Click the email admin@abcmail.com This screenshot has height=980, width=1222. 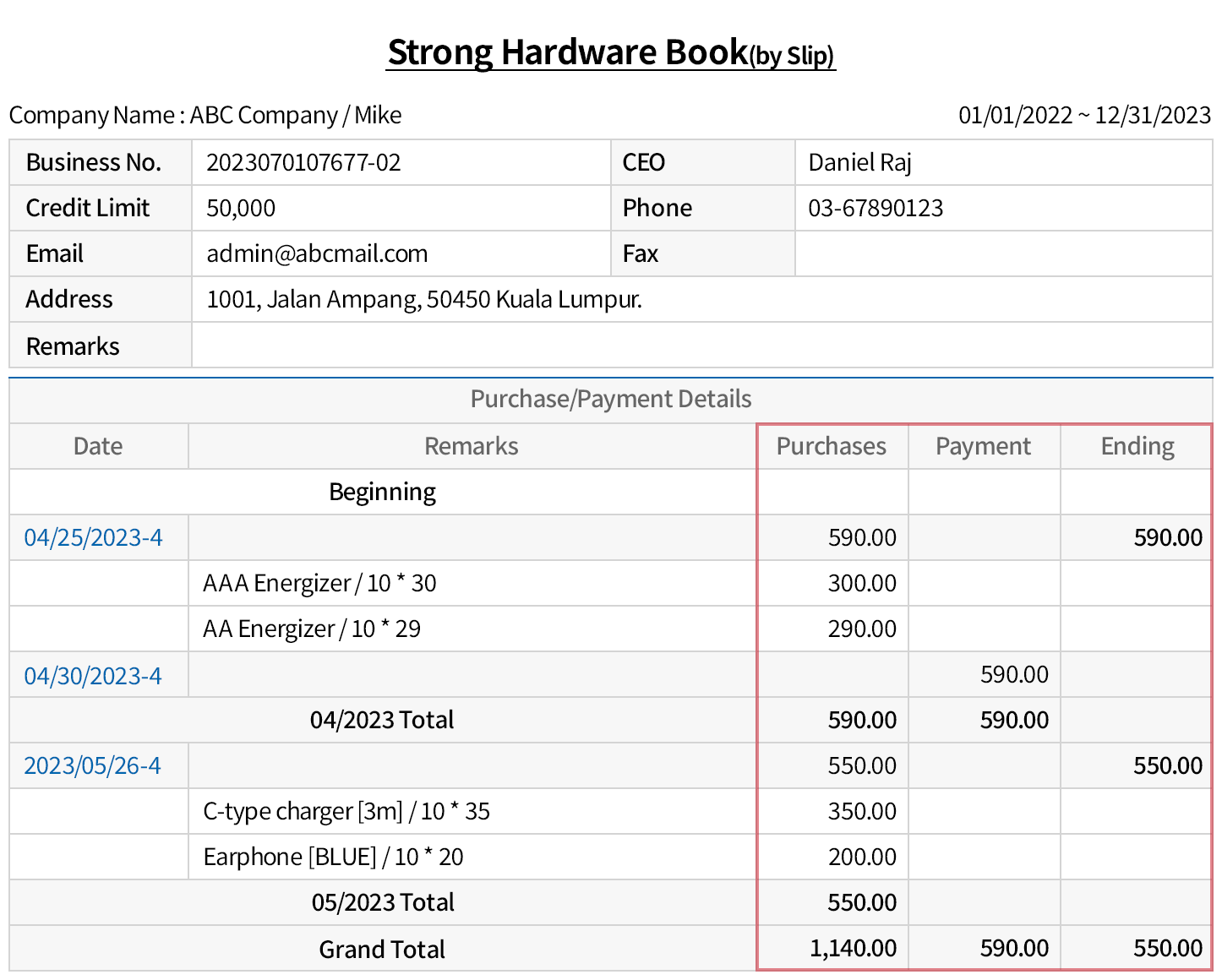[317, 254]
